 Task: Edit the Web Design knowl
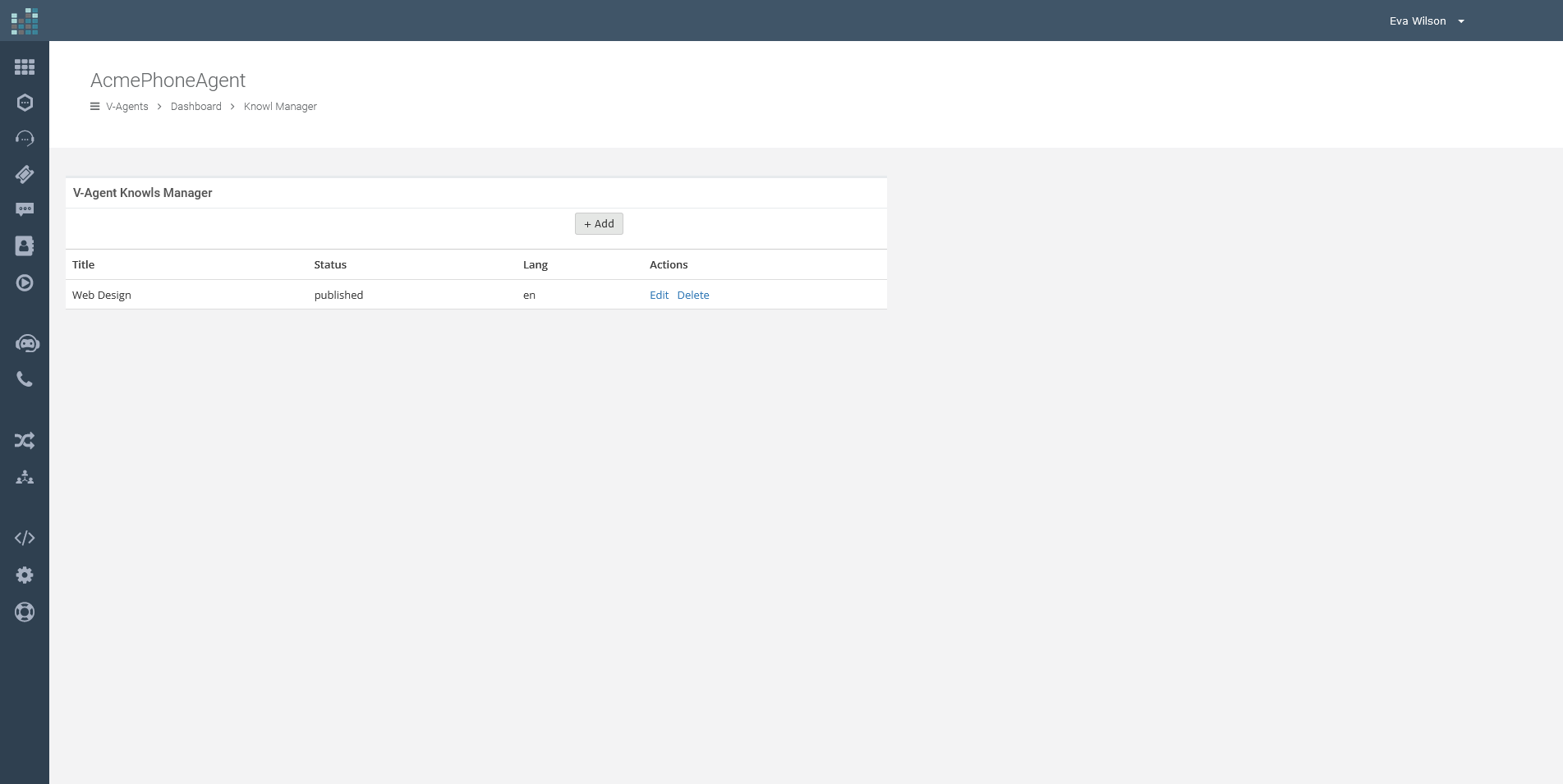pos(659,295)
